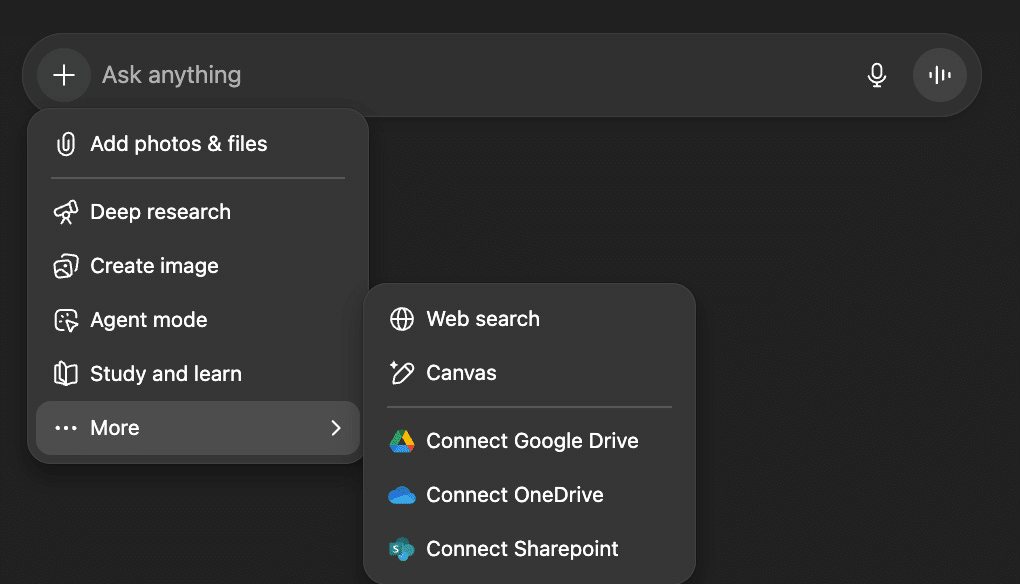Start dictation with the microphone icon
Image resolution: width=1020 pixels, height=584 pixels.
(877, 75)
